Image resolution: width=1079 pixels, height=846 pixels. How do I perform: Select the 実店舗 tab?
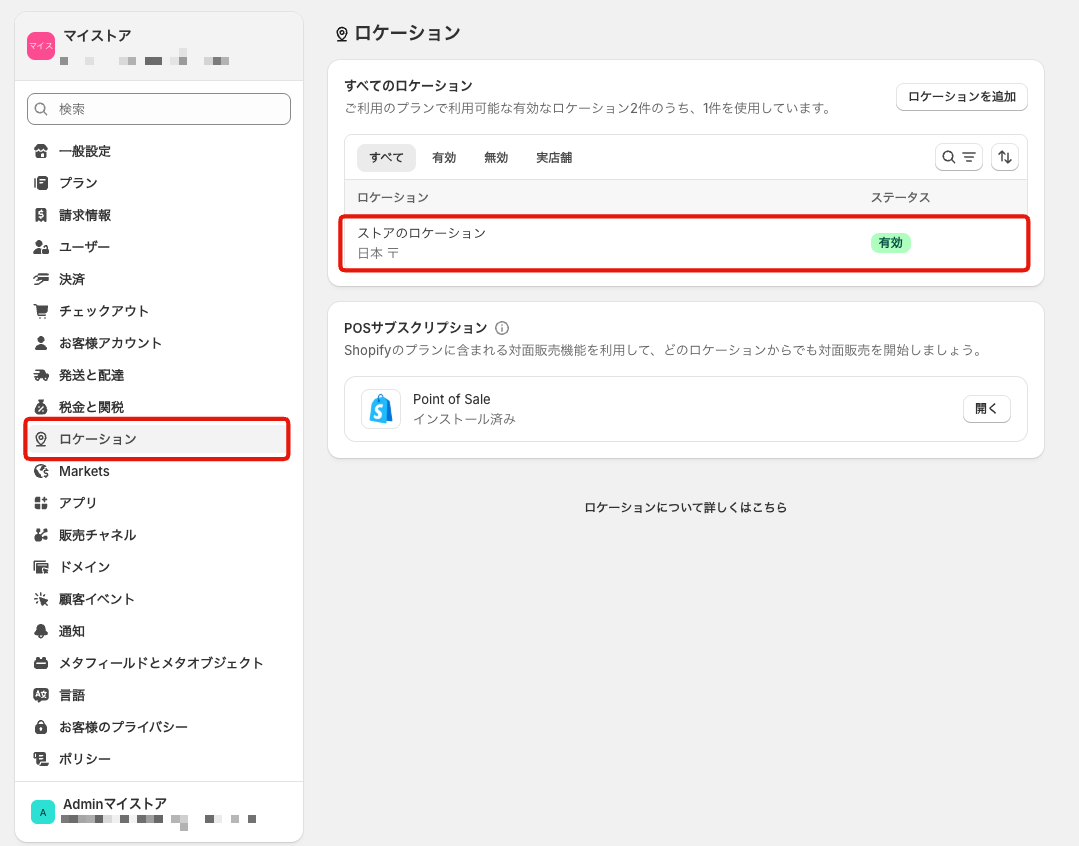click(555, 157)
